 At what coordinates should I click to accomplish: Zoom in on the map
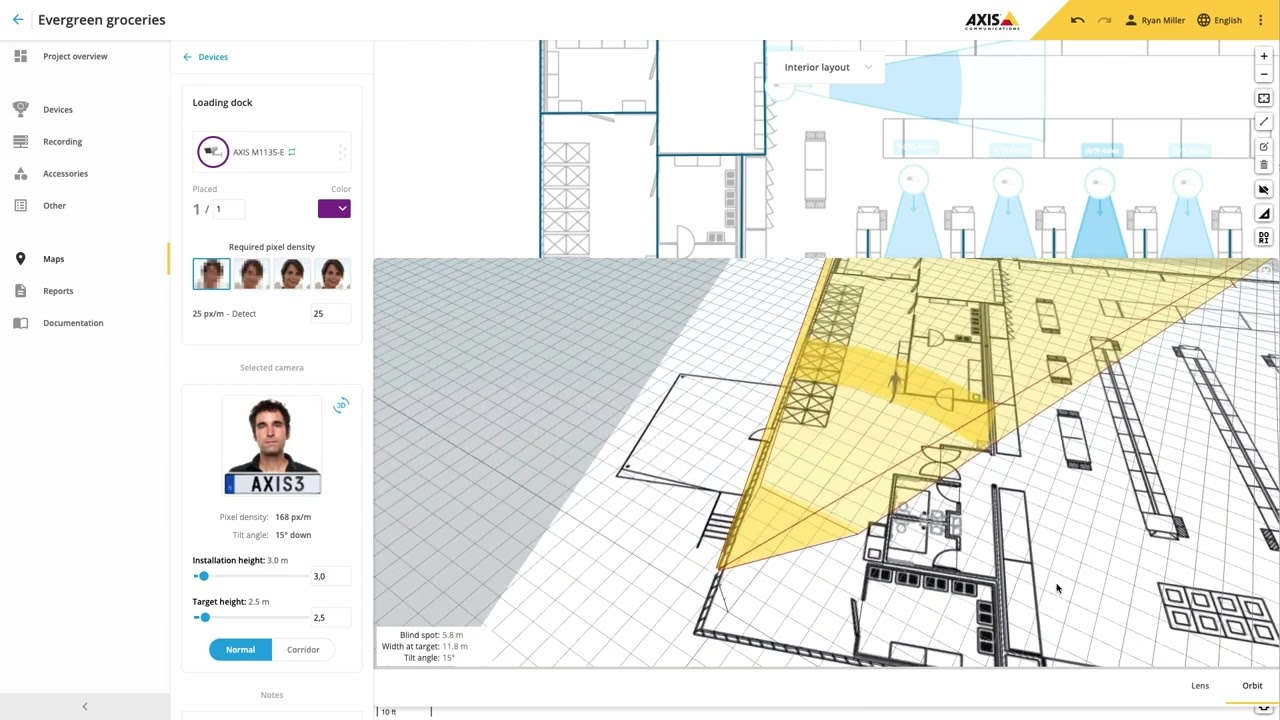tap(1264, 56)
